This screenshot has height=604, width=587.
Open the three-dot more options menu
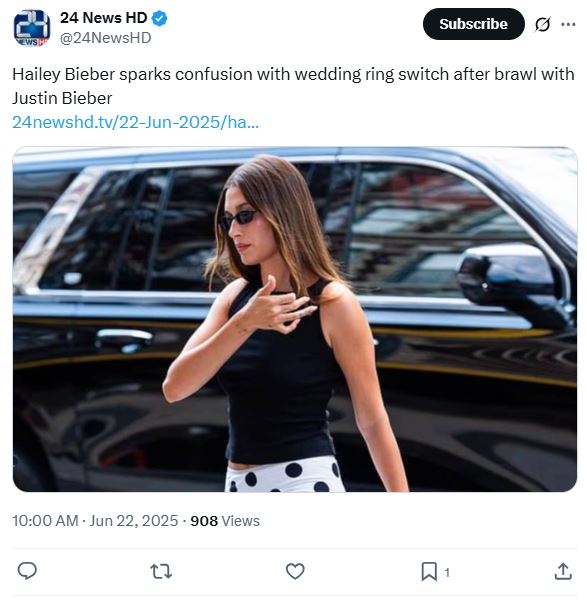[568, 24]
